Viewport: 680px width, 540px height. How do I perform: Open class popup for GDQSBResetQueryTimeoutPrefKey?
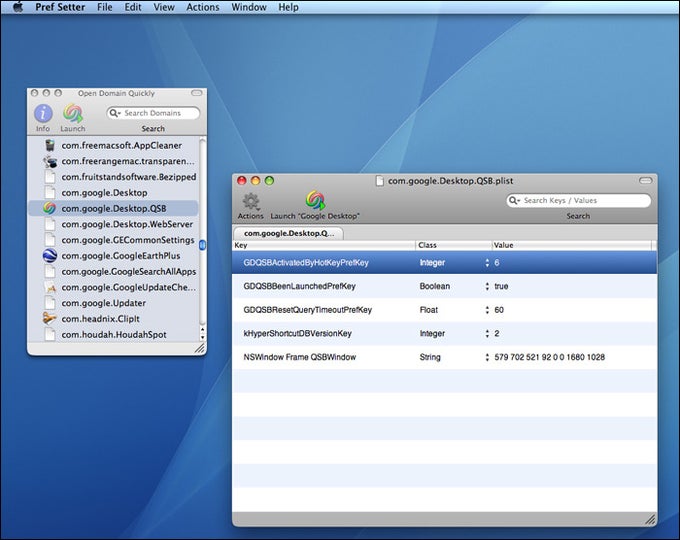tap(487, 310)
